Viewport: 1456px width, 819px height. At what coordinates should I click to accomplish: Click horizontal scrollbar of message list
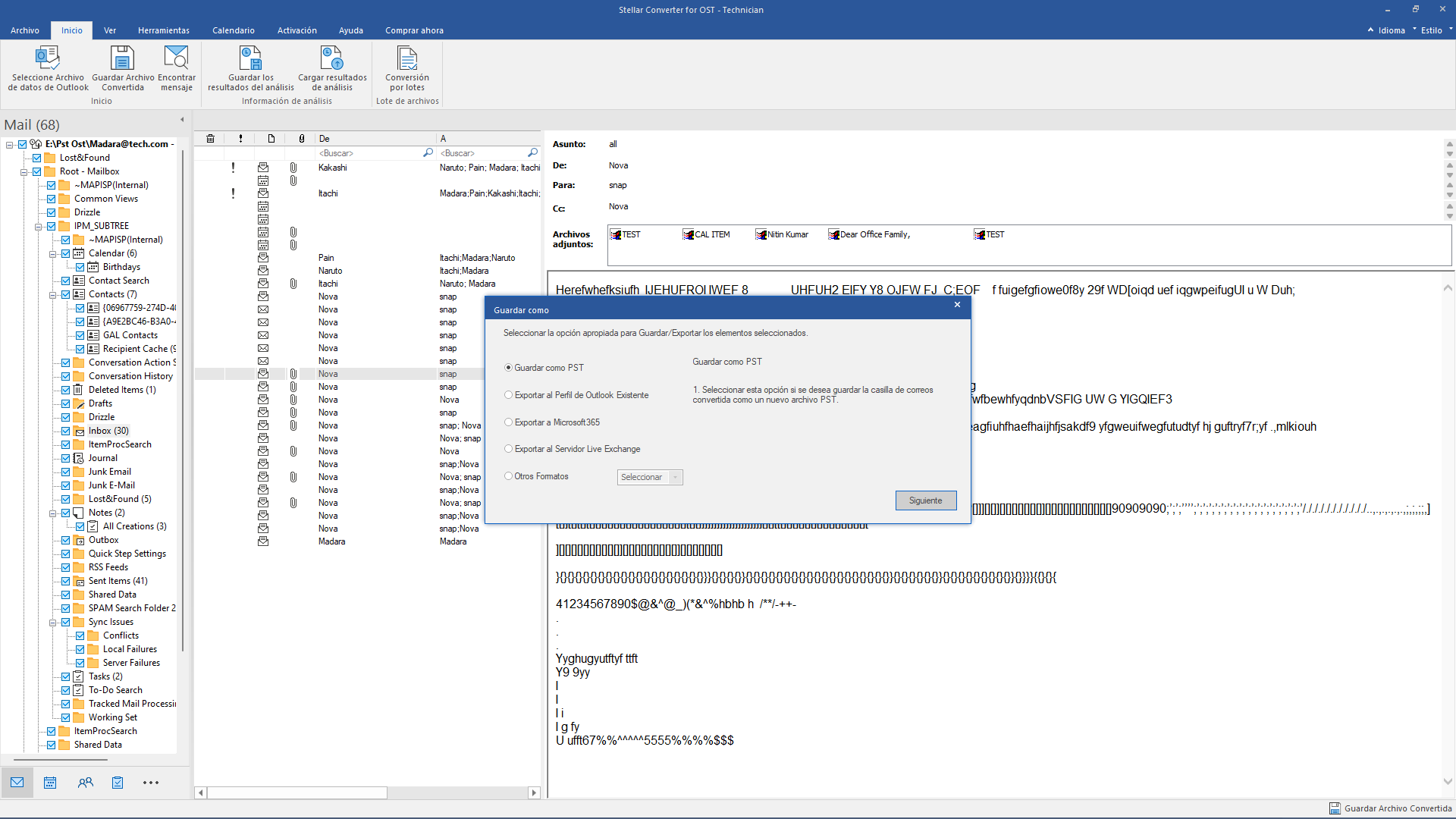(x=297, y=792)
